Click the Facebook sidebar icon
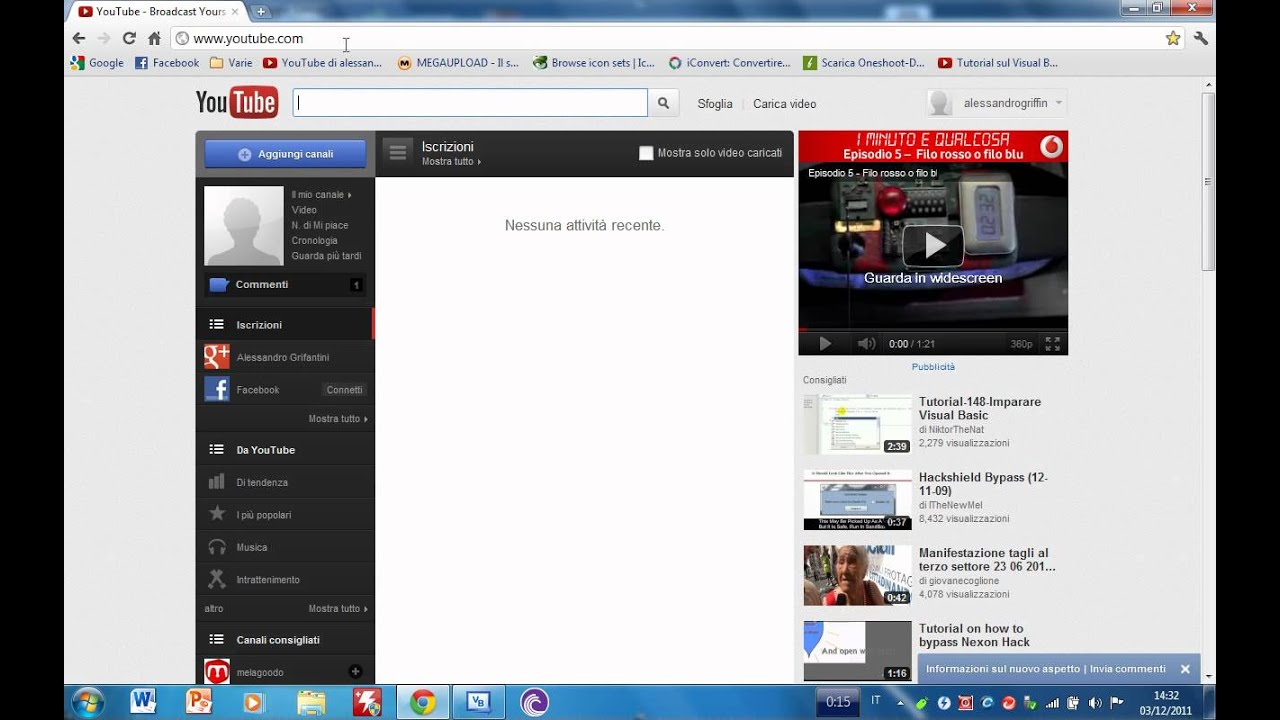 coord(217,389)
